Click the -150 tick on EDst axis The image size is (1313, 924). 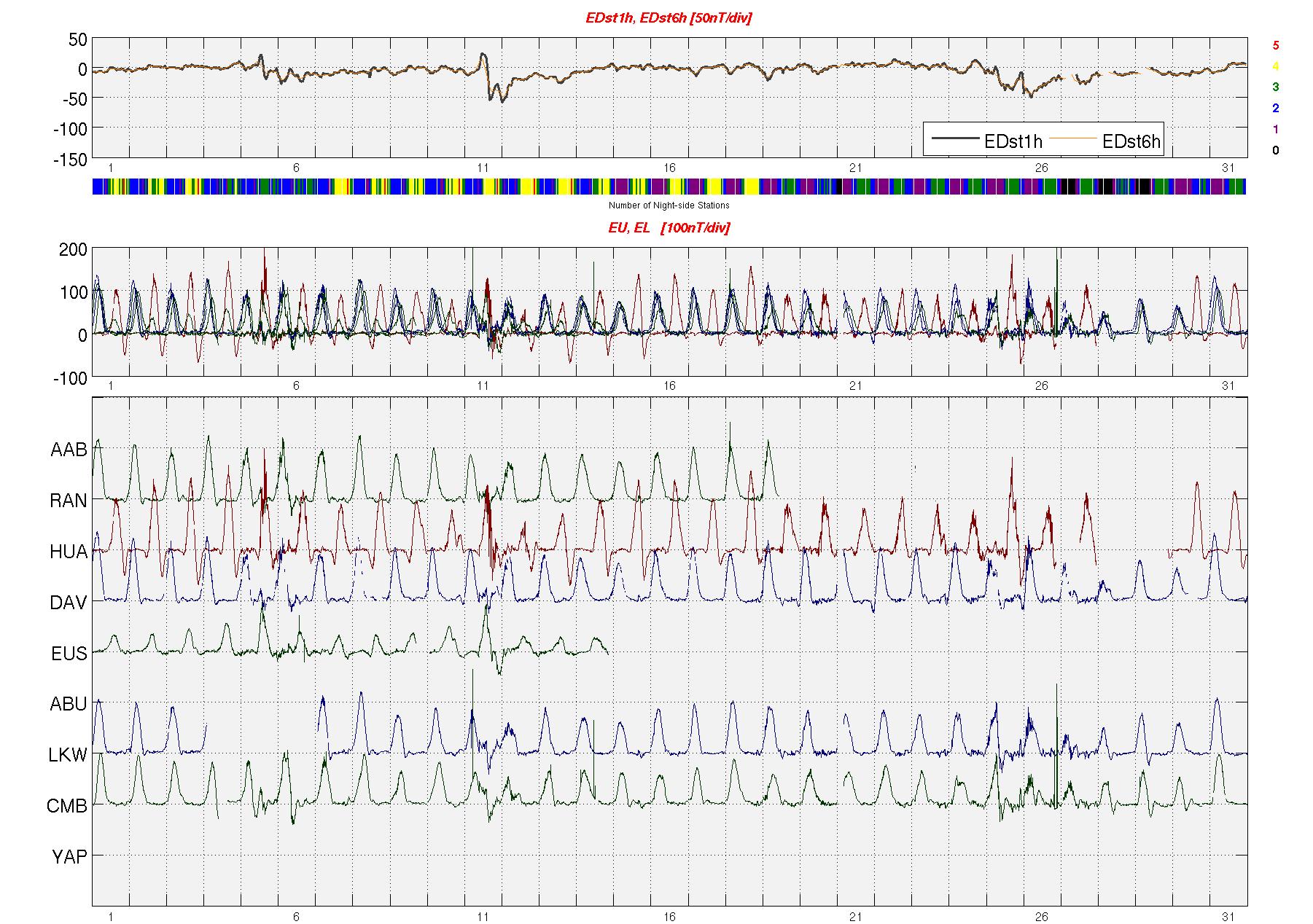point(70,160)
